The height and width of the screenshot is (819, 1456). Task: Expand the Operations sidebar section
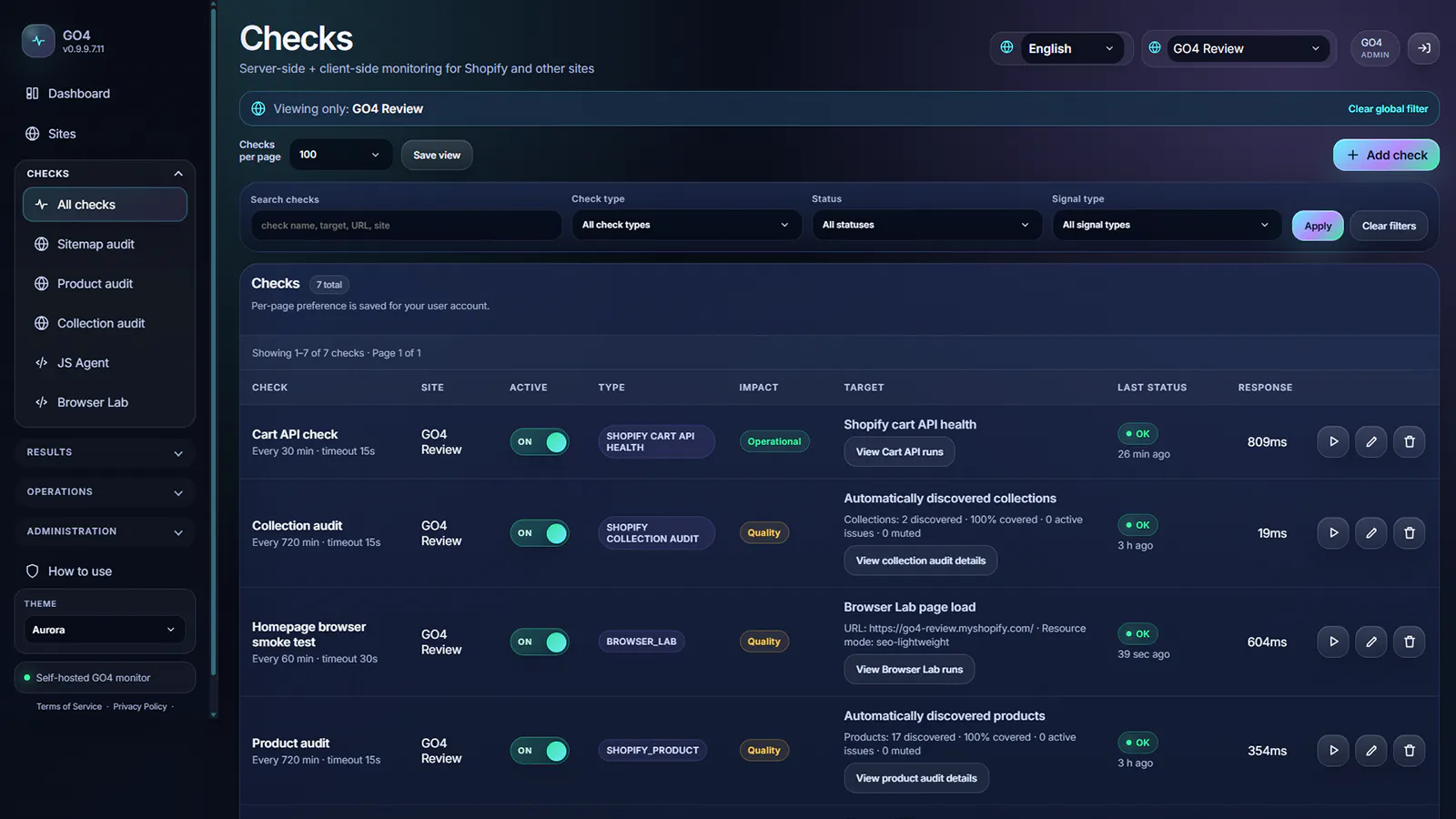(x=106, y=492)
